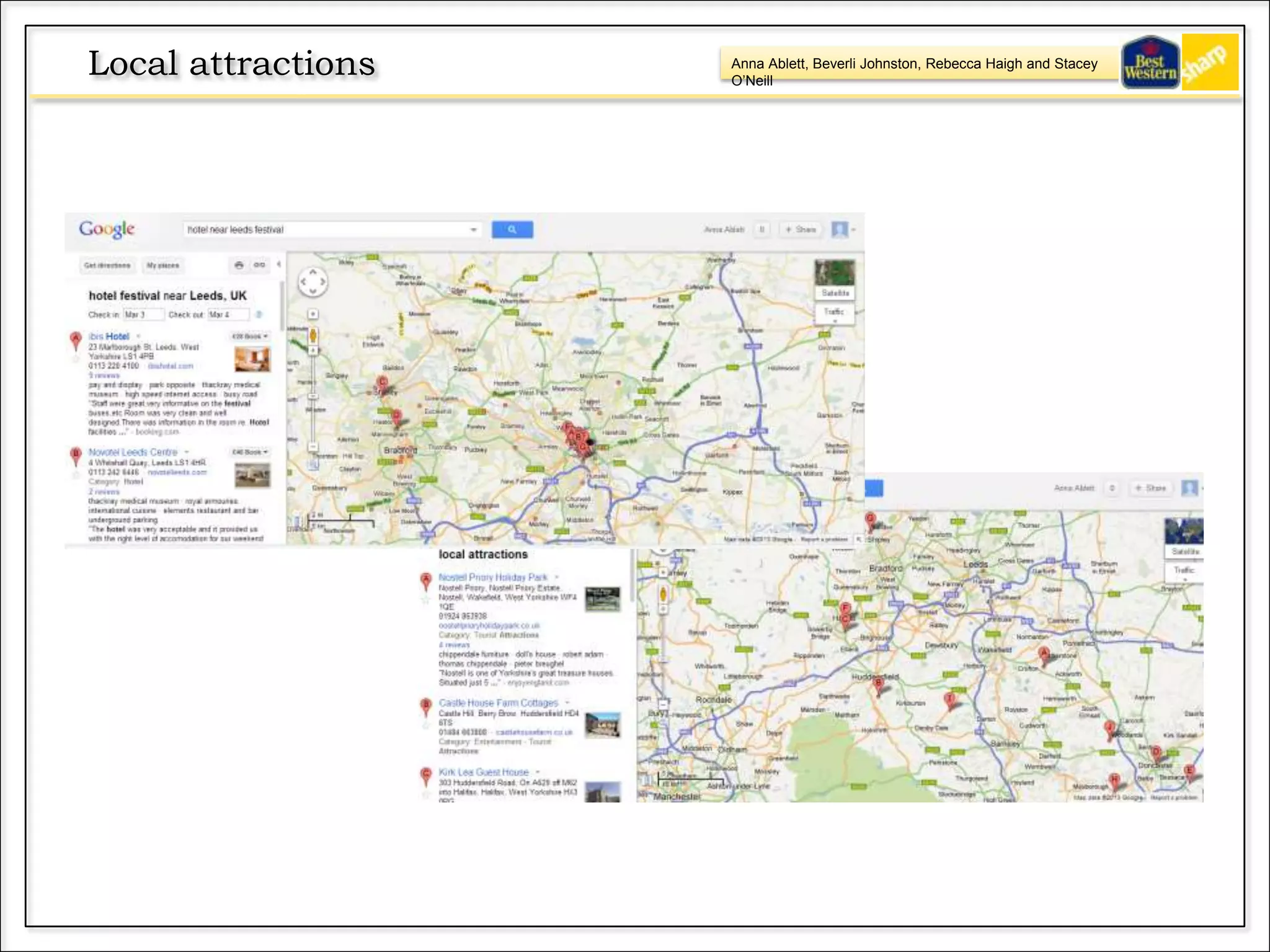Click the map zoom out minus button
Screen dimensions: 1270x952
[x=313, y=447]
